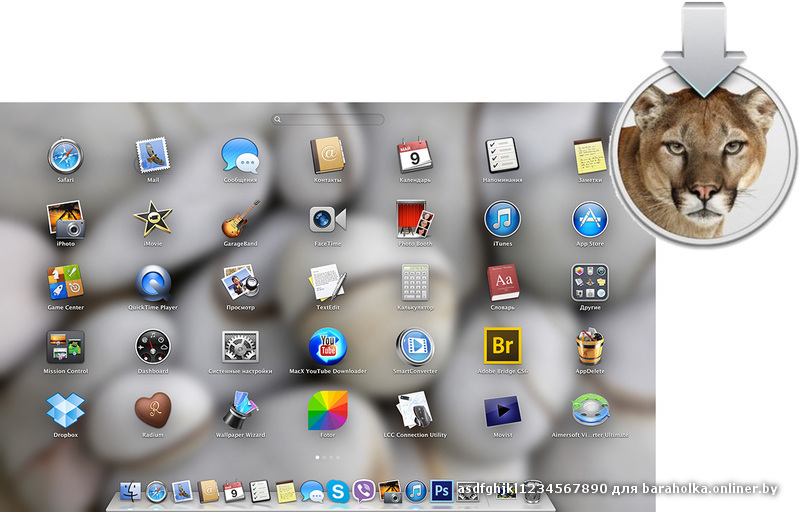The height and width of the screenshot is (512, 800).
Task: Open the Movist player icon
Action: pyautogui.click(x=503, y=411)
